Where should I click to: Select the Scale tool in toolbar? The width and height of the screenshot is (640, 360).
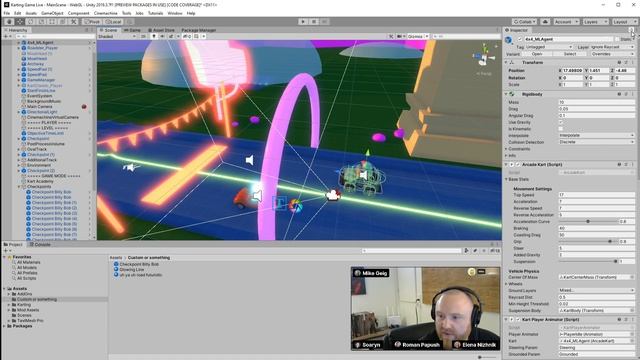tap(41, 22)
